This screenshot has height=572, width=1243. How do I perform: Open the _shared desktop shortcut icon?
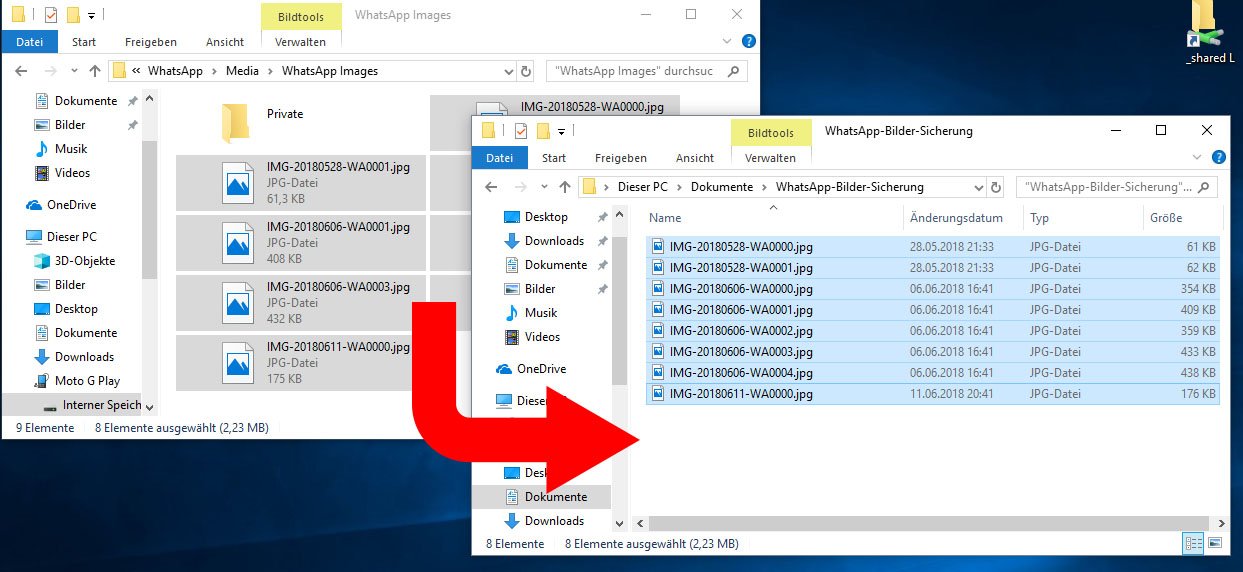tap(1203, 32)
